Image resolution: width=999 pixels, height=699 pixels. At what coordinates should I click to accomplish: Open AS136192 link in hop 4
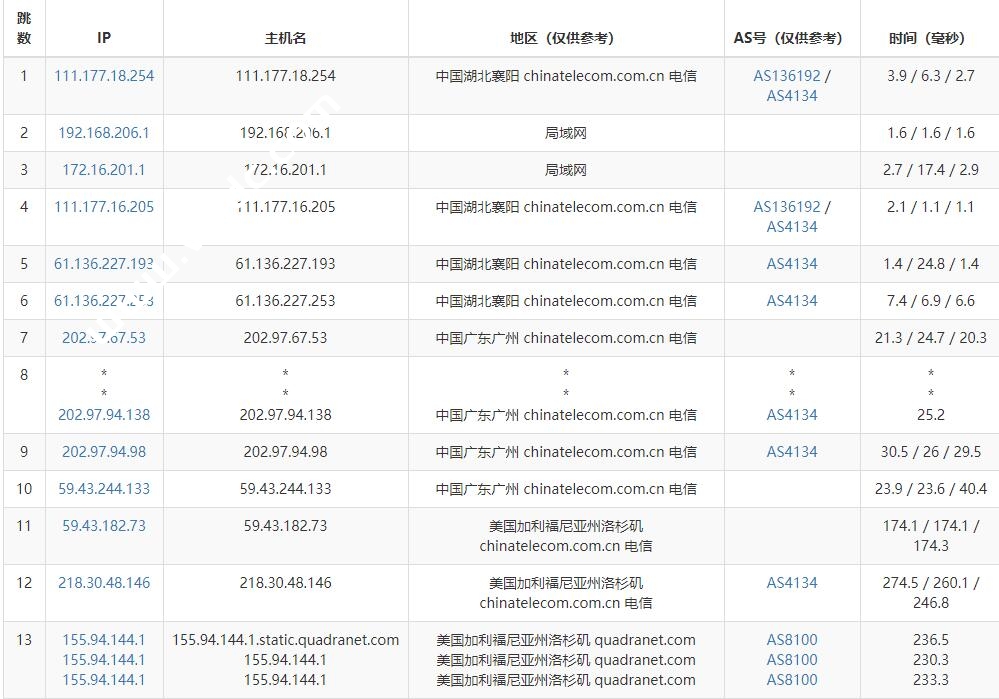coord(787,206)
